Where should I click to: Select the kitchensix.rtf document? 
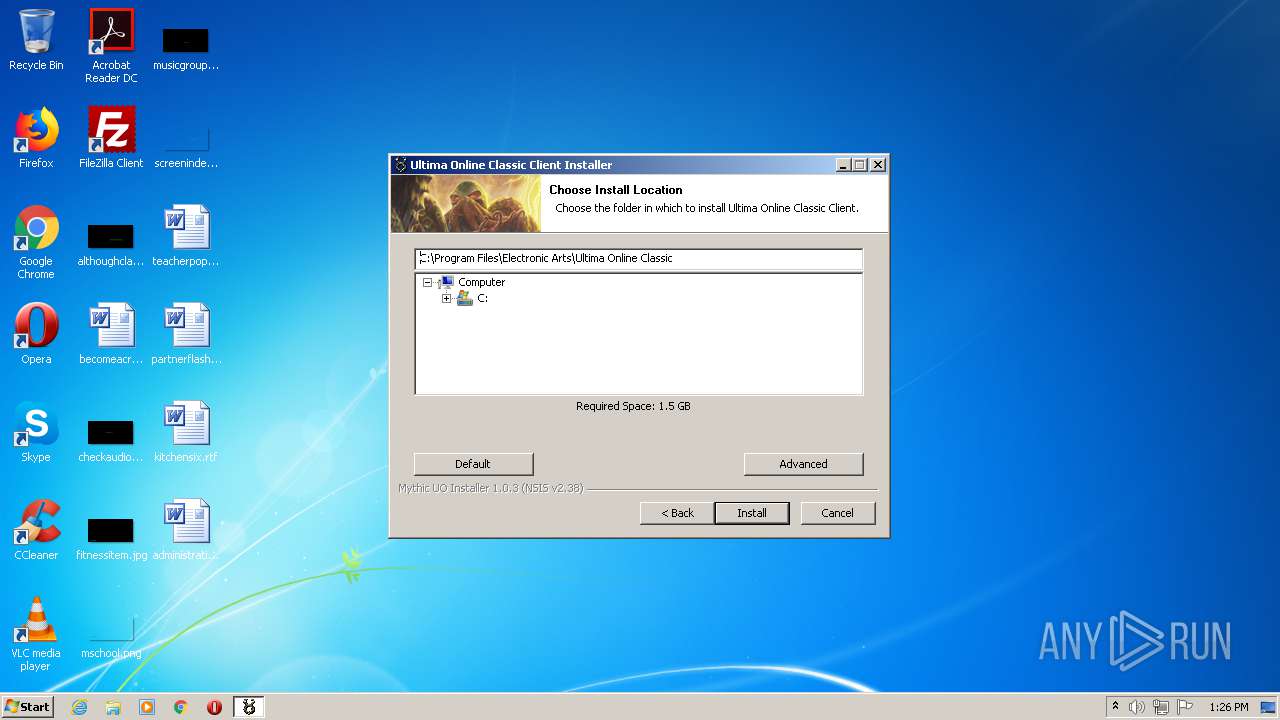click(186, 432)
